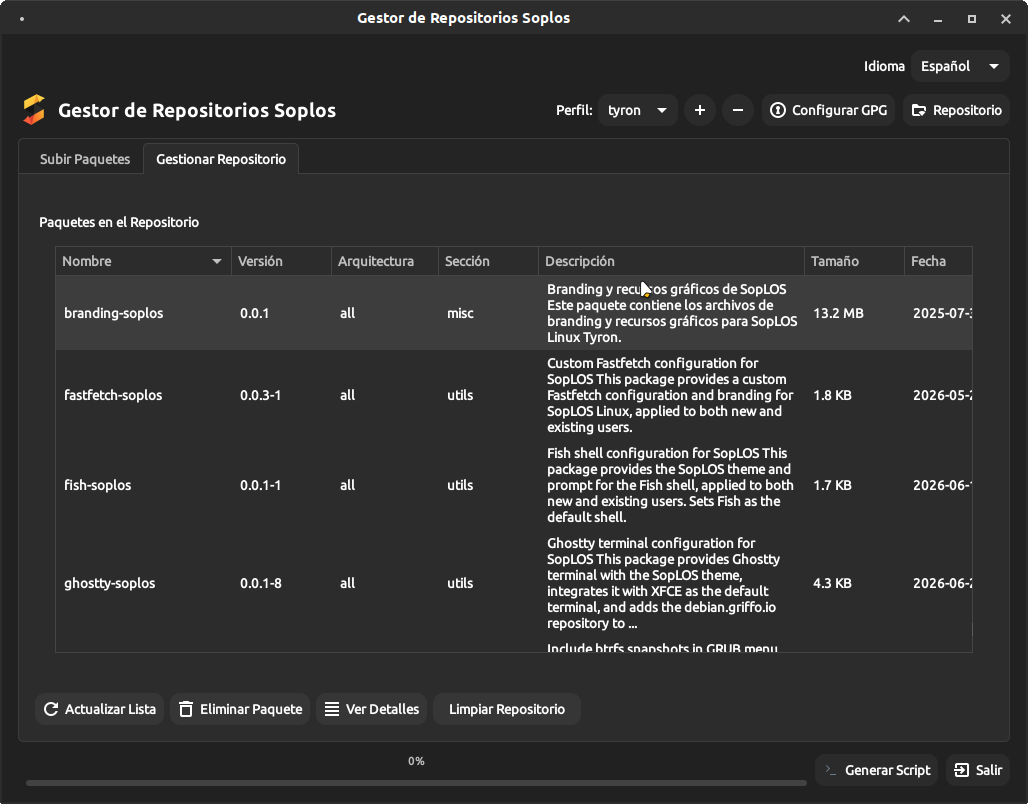The image size is (1028, 804).
Task: Click the 2026-05 date cell
Action: (942, 395)
